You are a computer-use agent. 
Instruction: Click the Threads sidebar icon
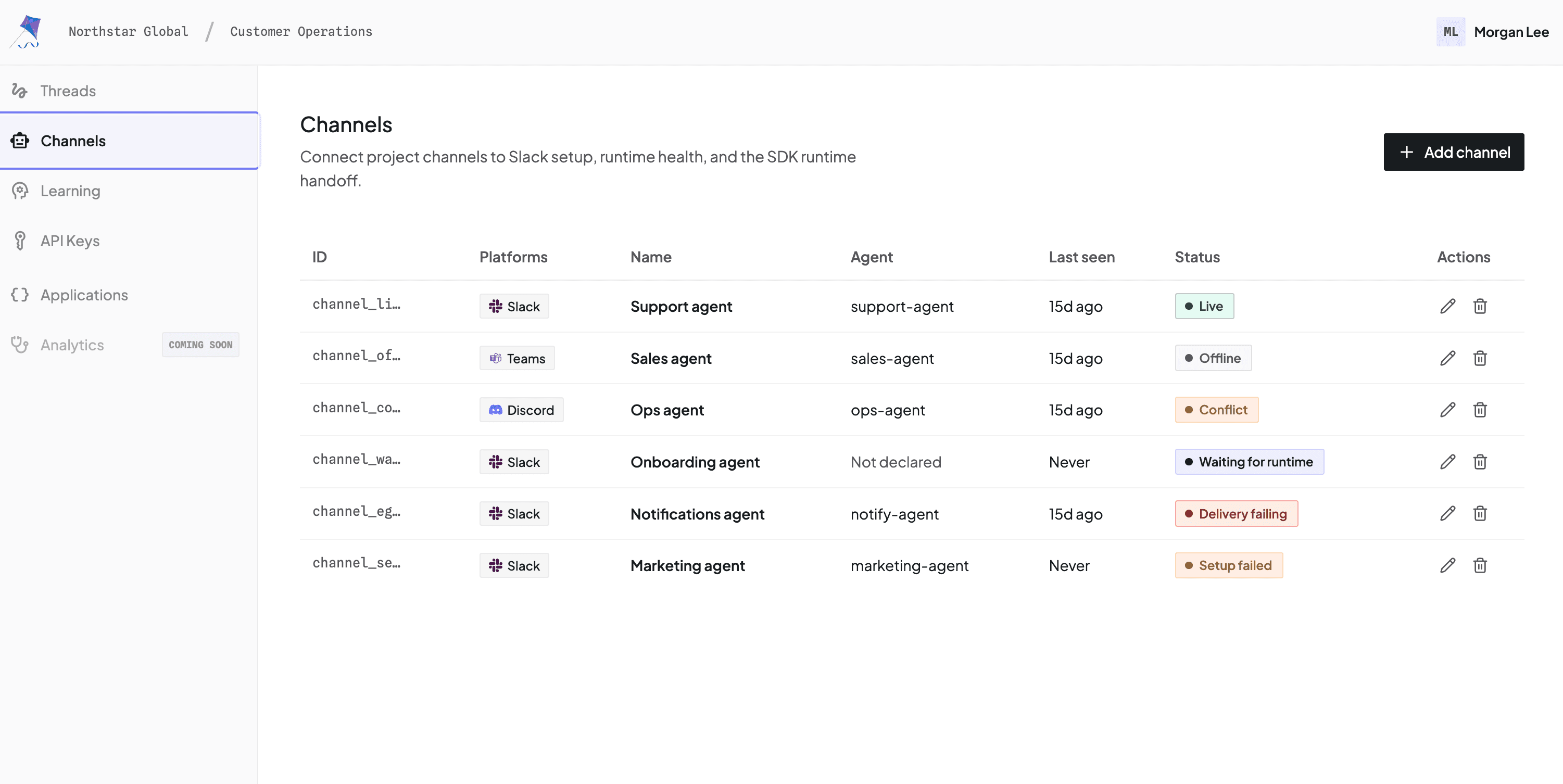tap(19, 91)
